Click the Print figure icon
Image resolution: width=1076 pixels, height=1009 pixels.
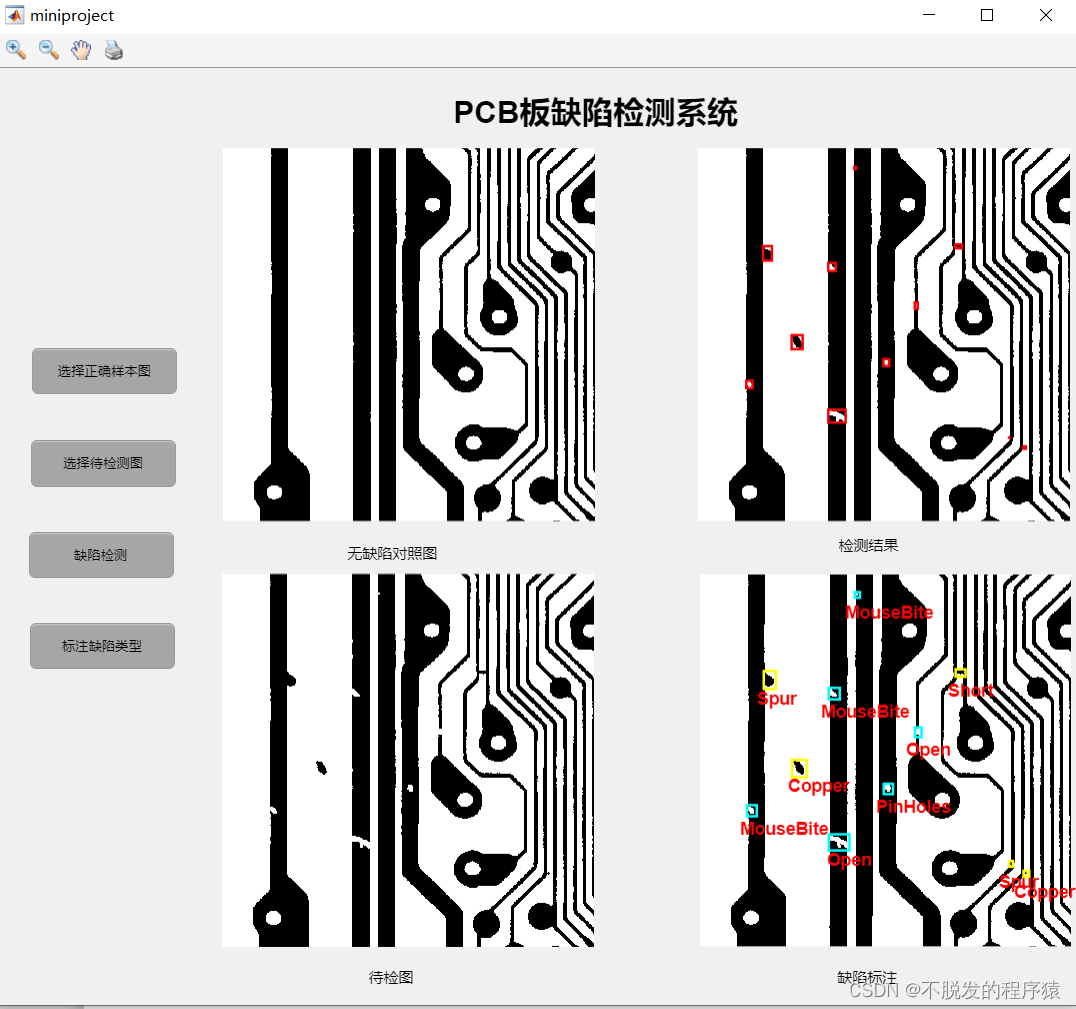click(x=113, y=49)
